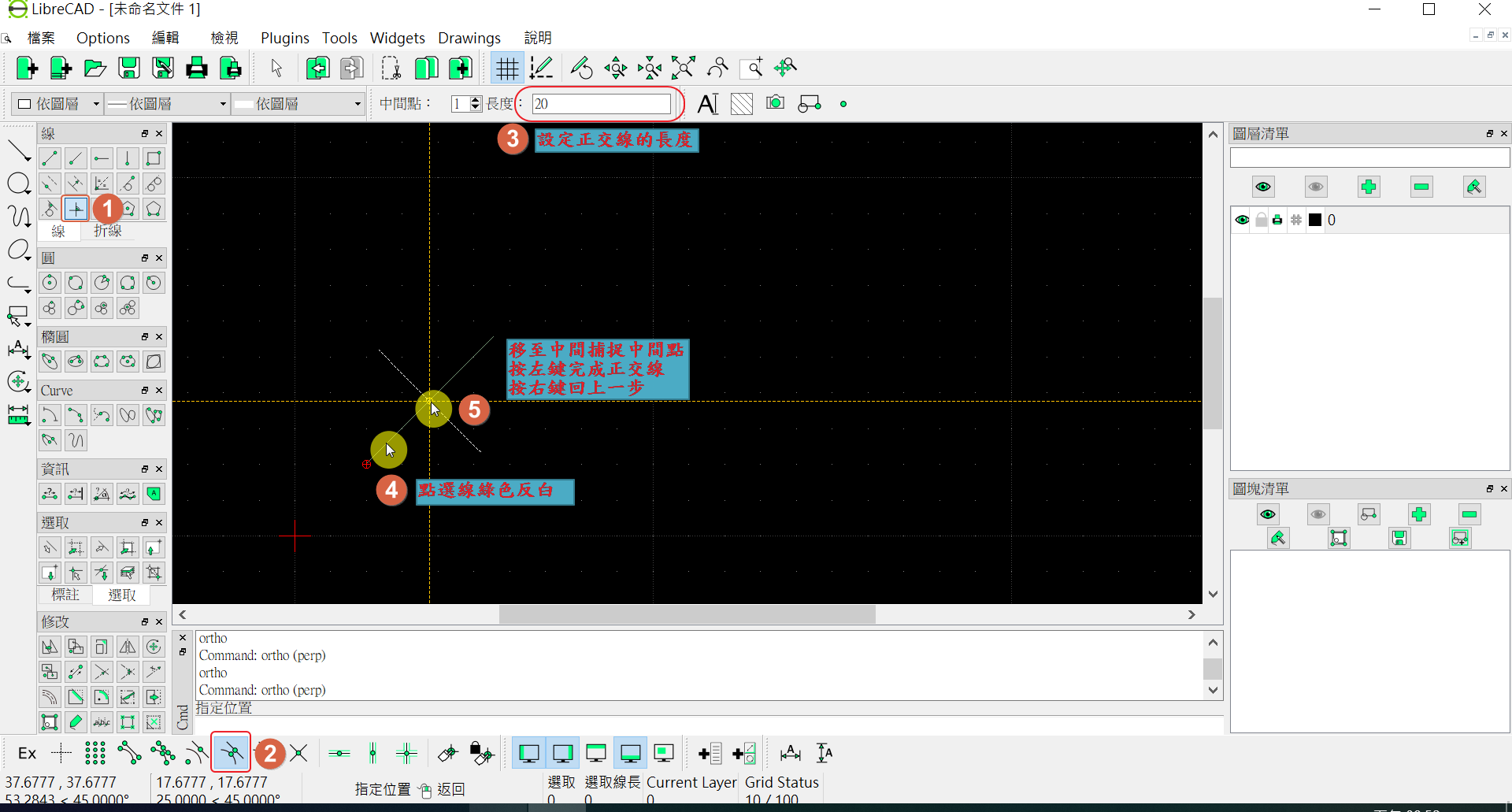The image size is (1512, 812).
Task: Toggle visibility of layer 0
Action: [1242, 220]
